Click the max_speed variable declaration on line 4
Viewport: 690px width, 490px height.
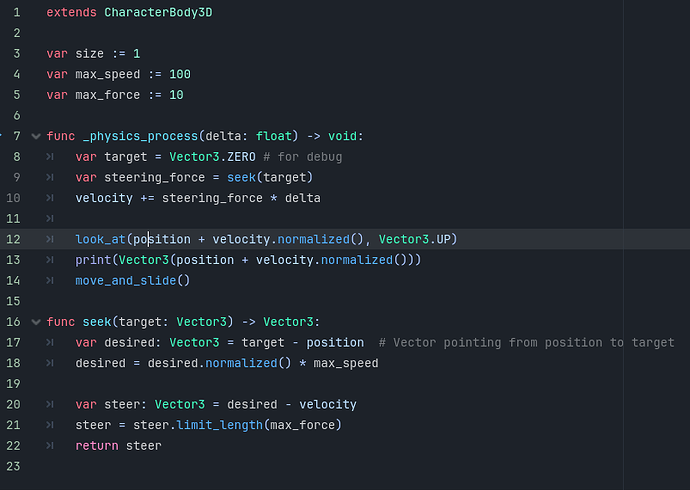pos(108,74)
